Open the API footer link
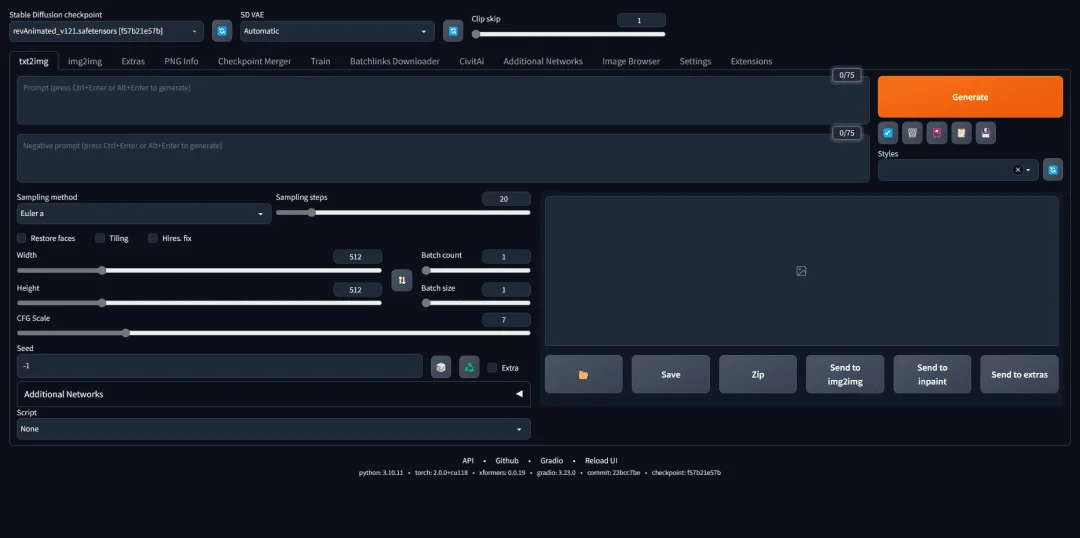Viewport: 1080px width, 538px height. [468, 460]
